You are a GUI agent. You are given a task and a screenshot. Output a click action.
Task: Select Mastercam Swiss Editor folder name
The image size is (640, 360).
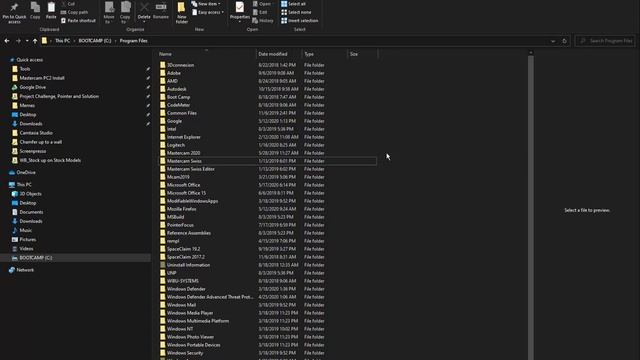click(x=191, y=169)
